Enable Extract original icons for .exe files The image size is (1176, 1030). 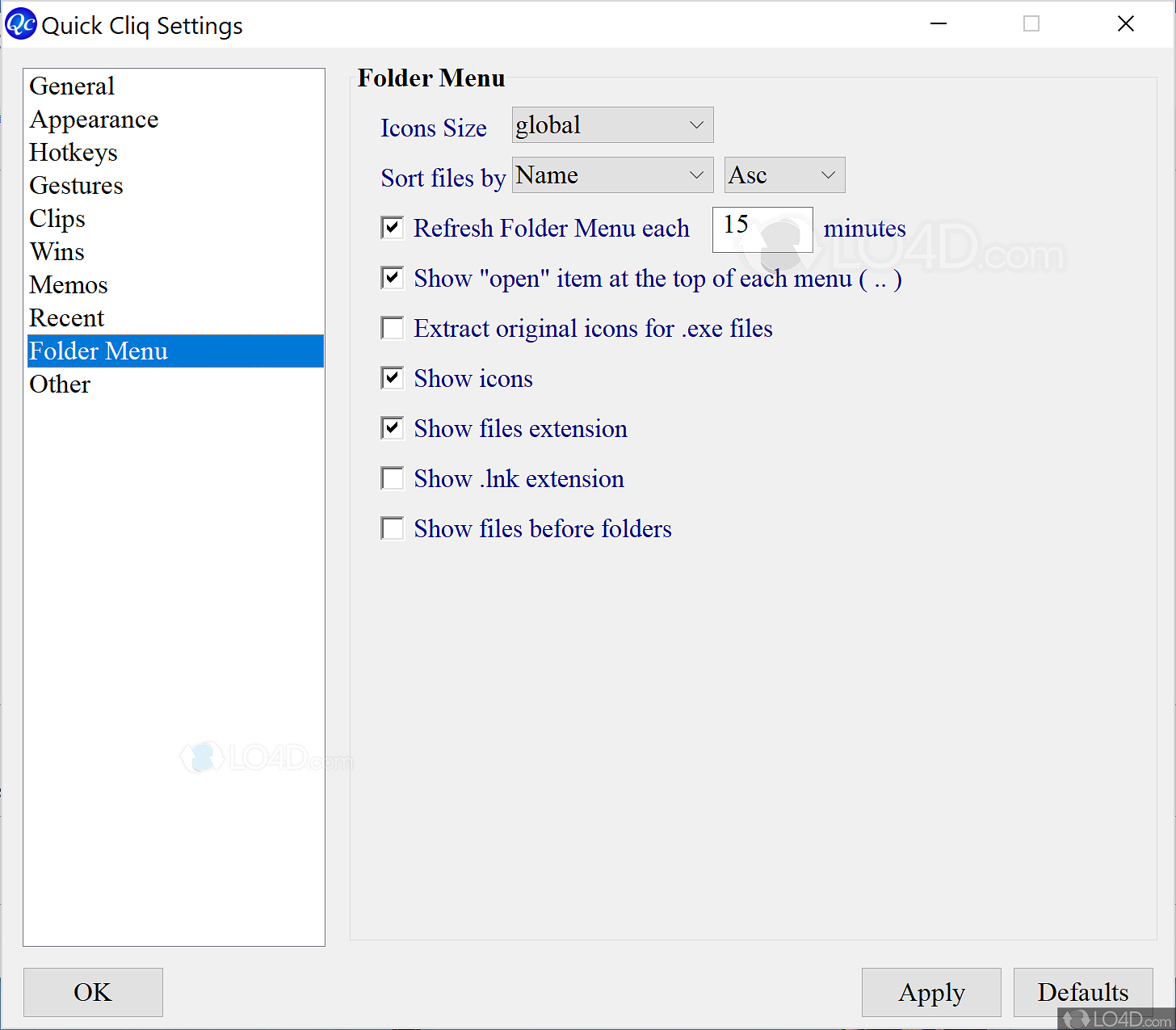click(x=392, y=327)
